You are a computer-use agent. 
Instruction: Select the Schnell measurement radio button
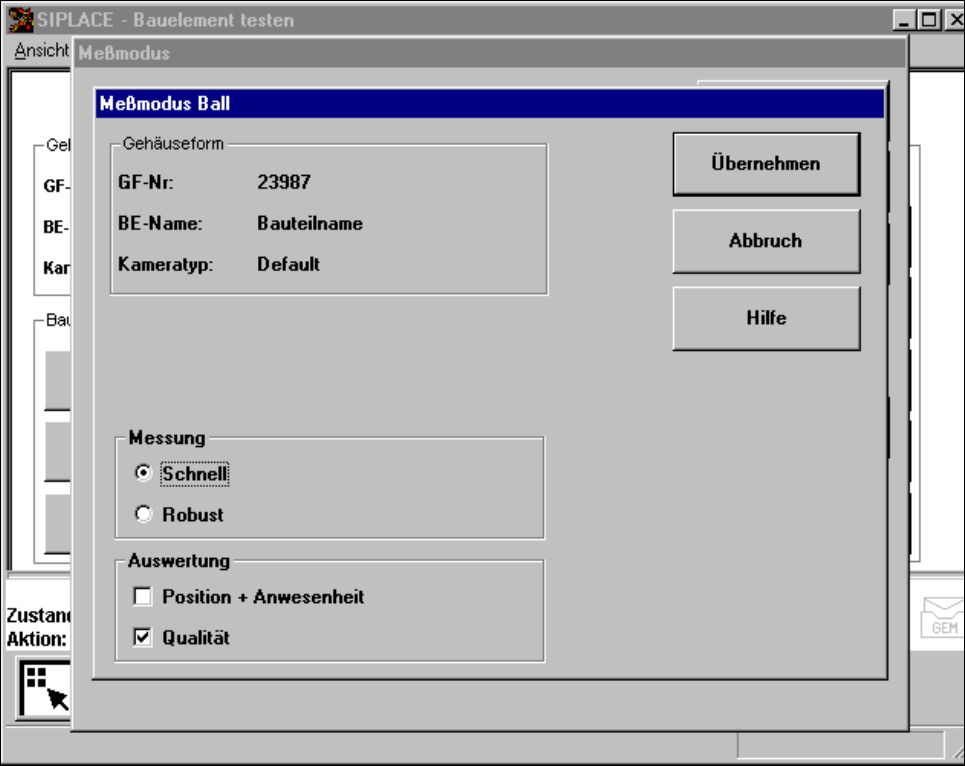(x=143, y=473)
